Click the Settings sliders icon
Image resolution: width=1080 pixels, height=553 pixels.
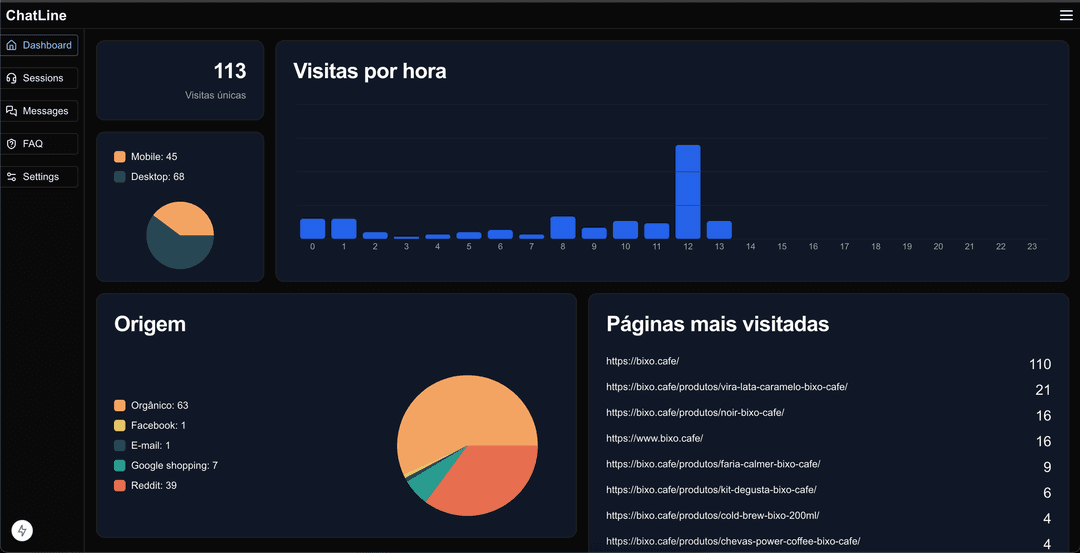(12, 177)
